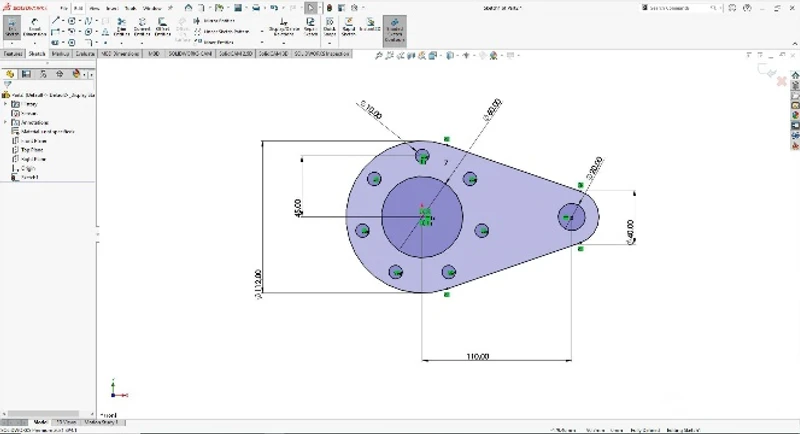The width and height of the screenshot is (800, 434).
Task: Click the Instant2D tool
Action: 370,24
